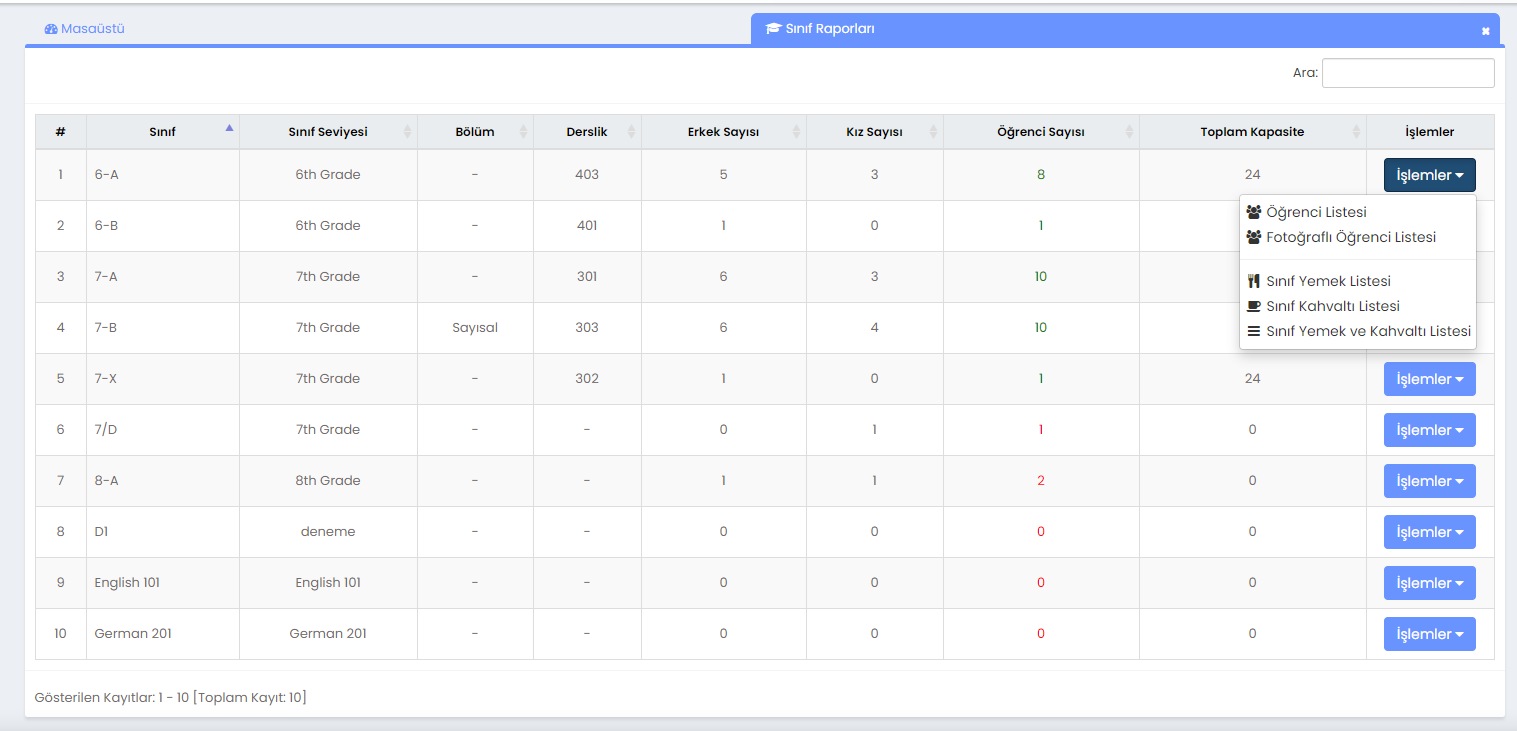Switch to the Masaüstü tab

pos(85,29)
